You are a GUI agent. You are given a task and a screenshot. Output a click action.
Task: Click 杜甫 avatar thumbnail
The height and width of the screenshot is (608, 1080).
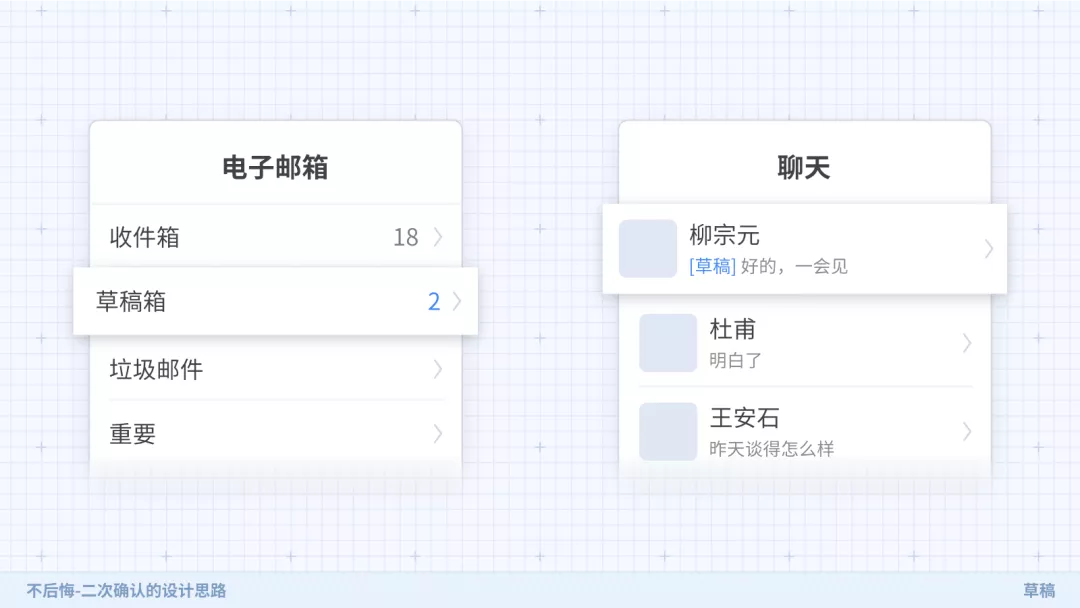tap(668, 343)
